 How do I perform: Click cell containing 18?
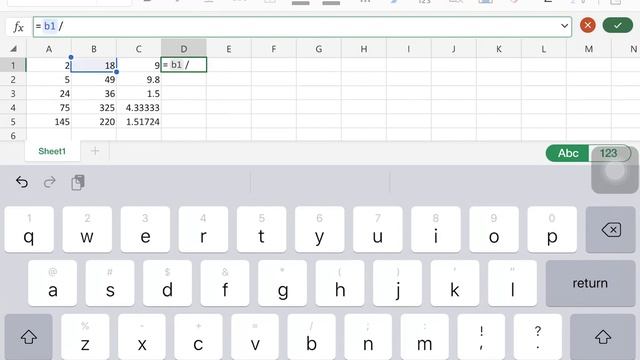[94, 65]
